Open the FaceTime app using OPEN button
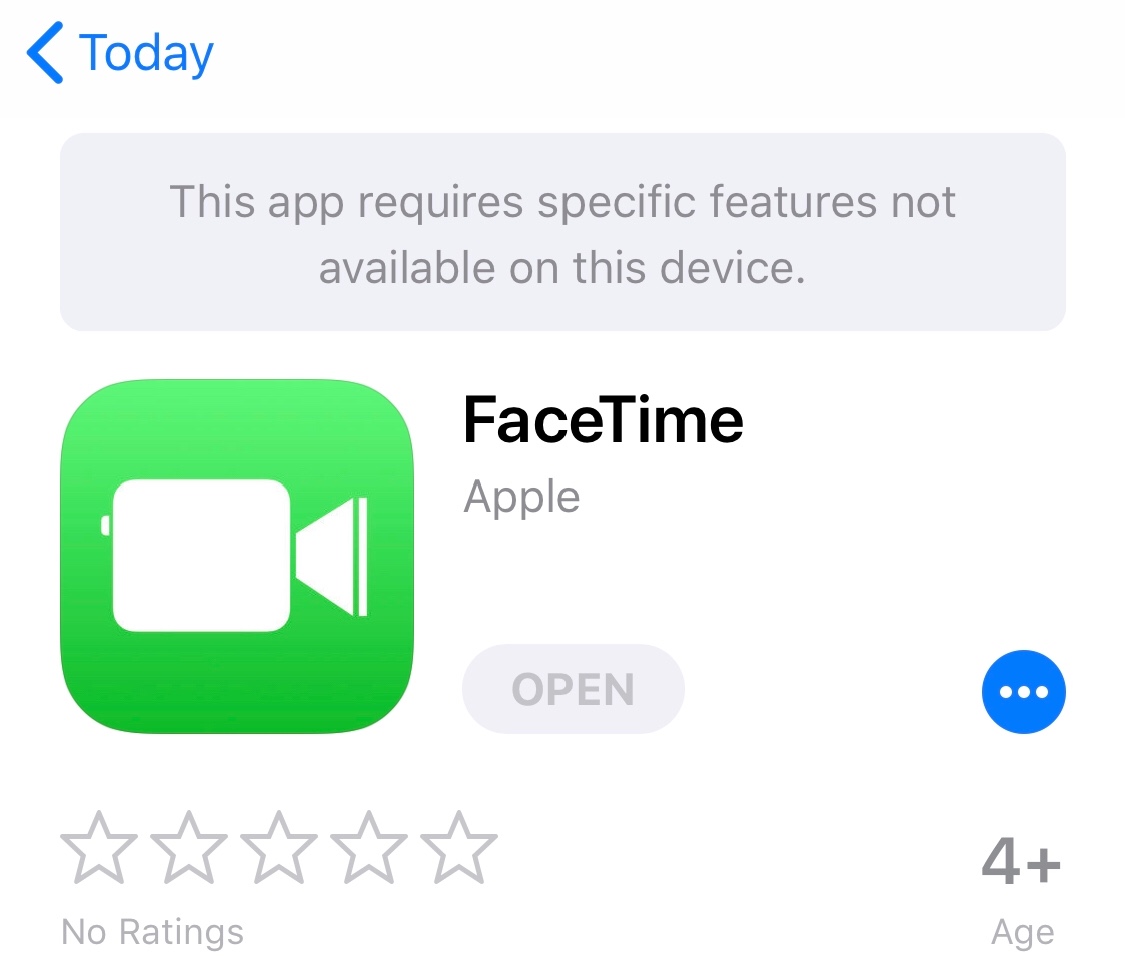The height and width of the screenshot is (967, 1125). click(x=573, y=689)
